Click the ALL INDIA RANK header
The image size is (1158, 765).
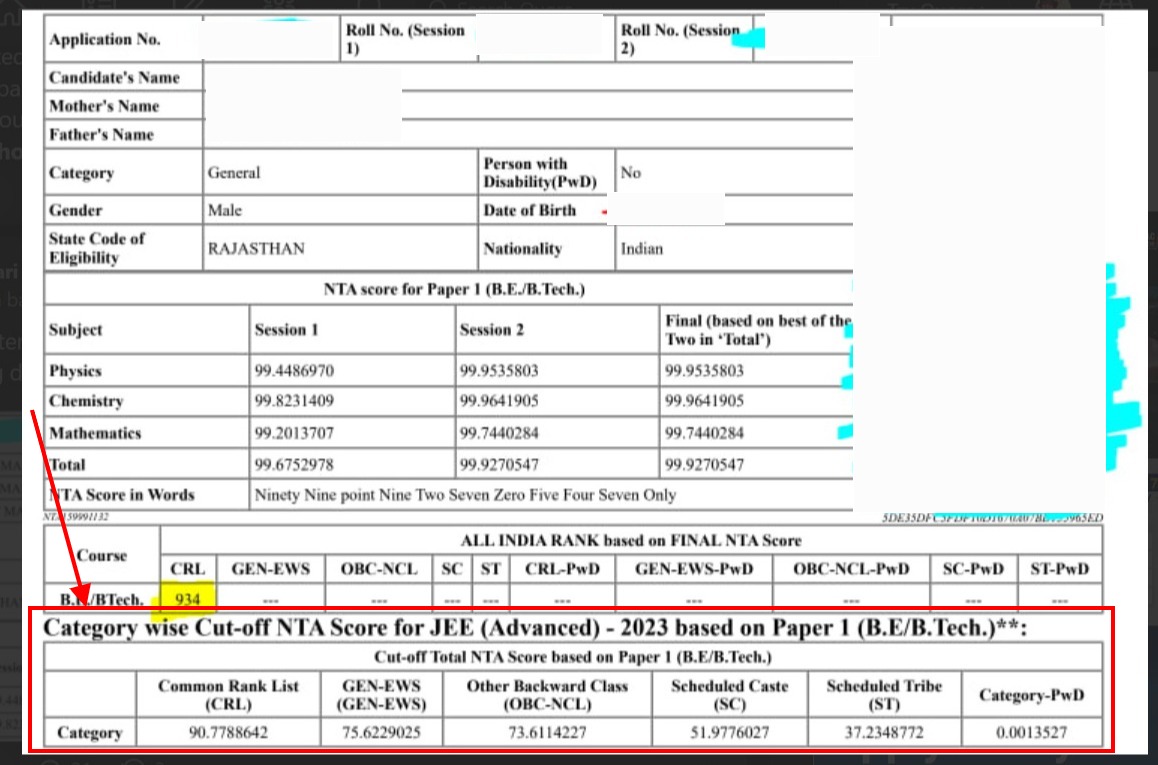pyautogui.click(x=630, y=540)
